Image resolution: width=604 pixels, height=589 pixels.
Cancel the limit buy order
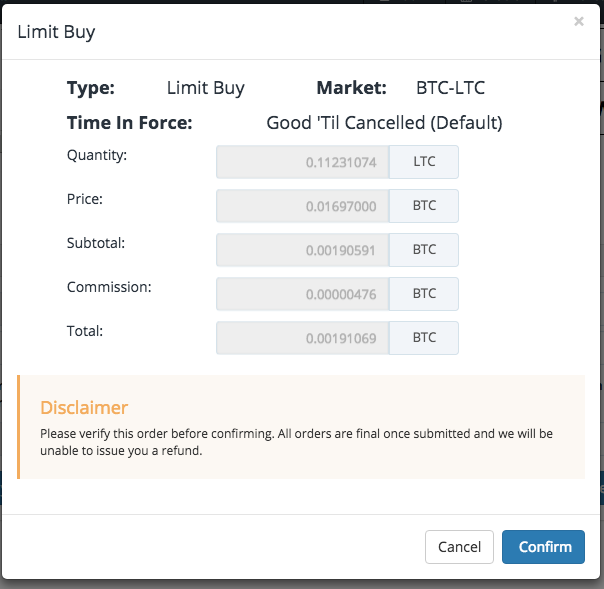coord(459,547)
